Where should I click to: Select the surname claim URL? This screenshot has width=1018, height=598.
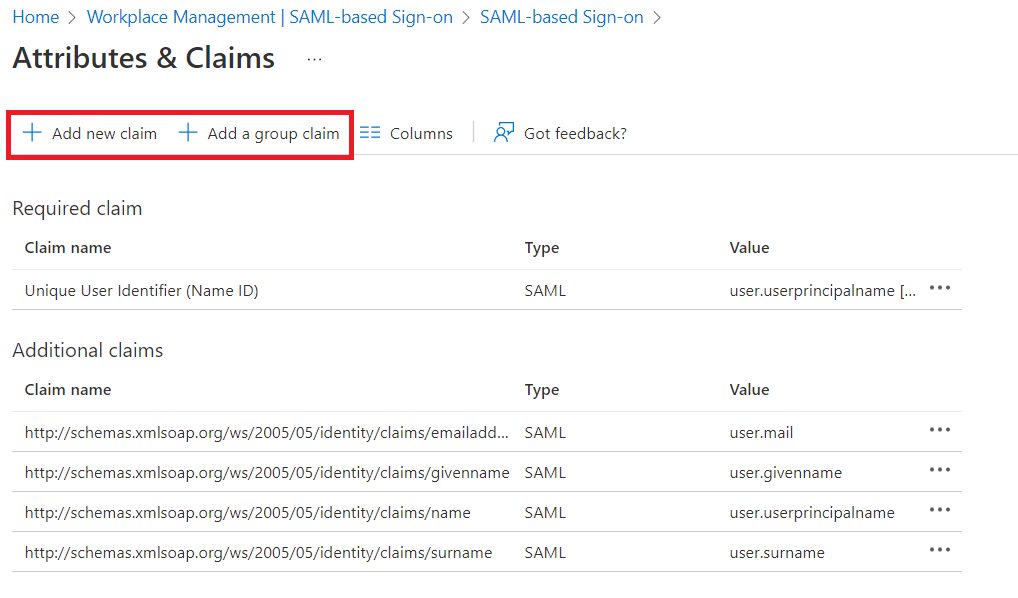(258, 553)
